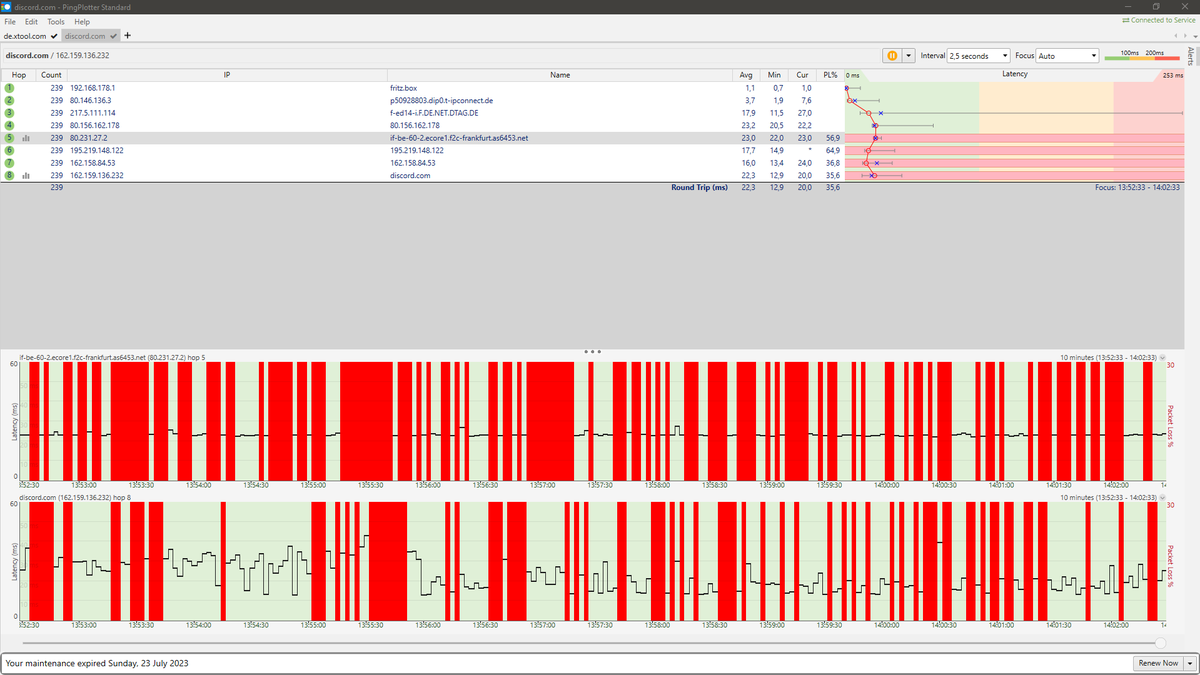Click the timeline graph icon beside hop 8
Image resolution: width=1200 pixels, height=675 pixels.
coord(26,175)
